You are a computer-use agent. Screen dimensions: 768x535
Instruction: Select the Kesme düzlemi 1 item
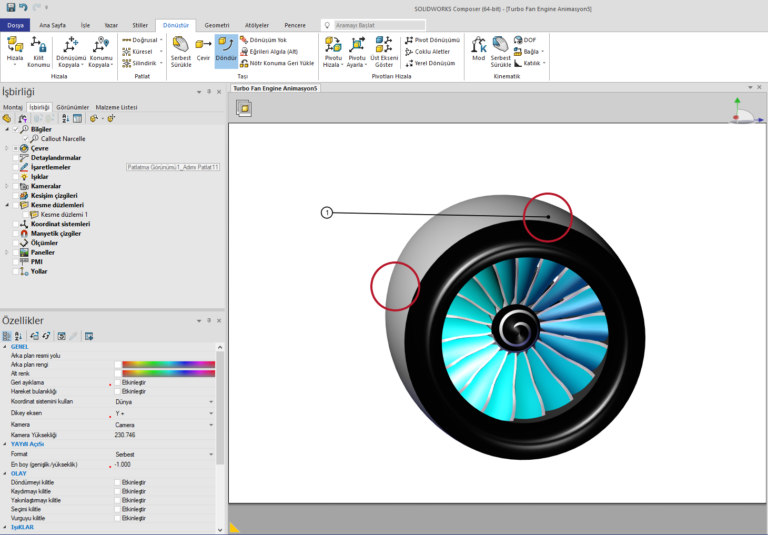tap(64, 214)
